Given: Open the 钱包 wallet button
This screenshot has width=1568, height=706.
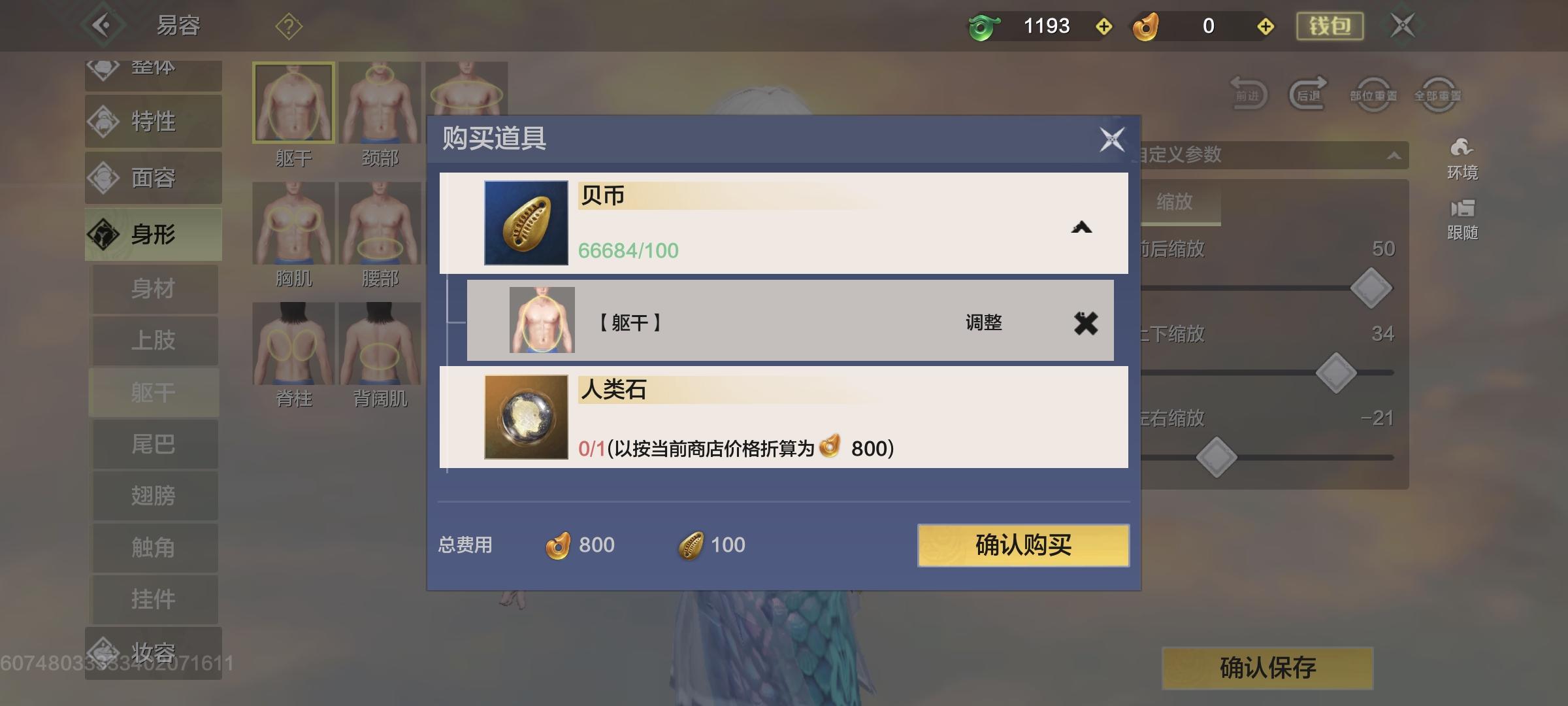Looking at the screenshot, I should click(x=1330, y=26).
